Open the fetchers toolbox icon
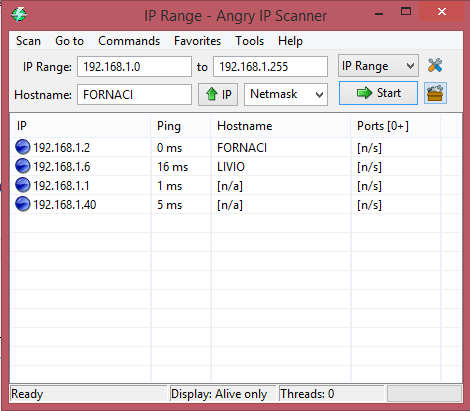470x411 pixels. click(435, 93)
